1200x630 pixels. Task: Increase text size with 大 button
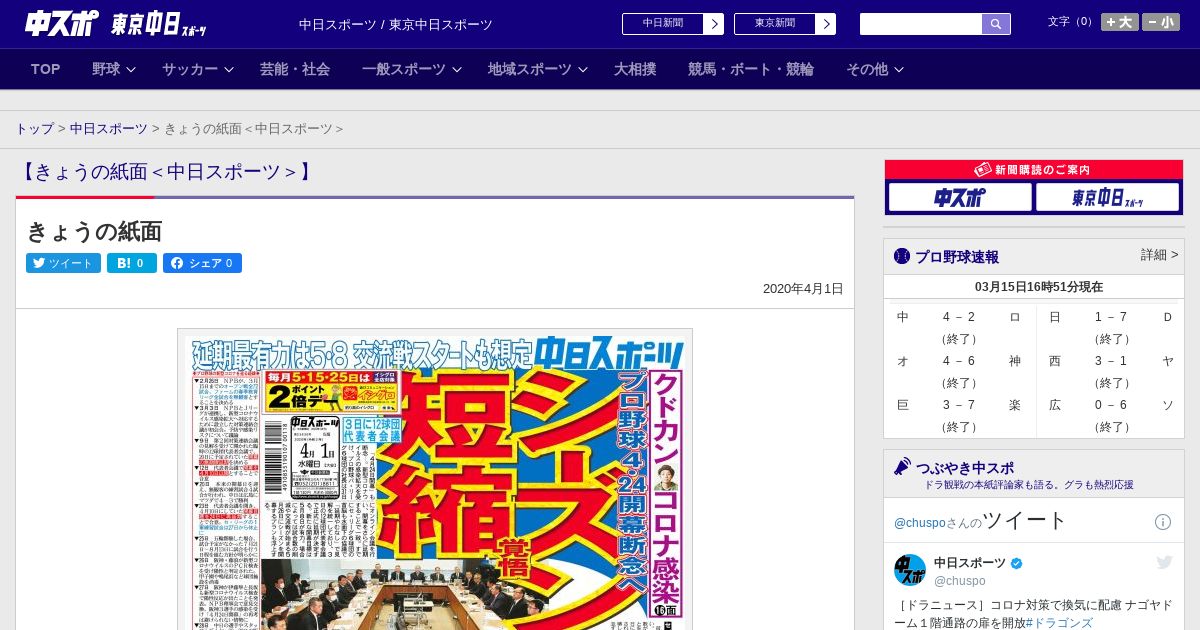1119,22
